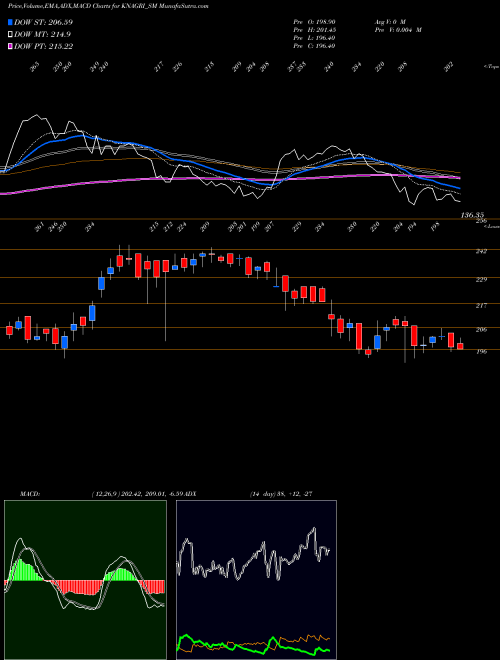The width and height of the screenshot is (500, 660).
Task: Click the 'Pre C: 196.40' value
Action: pyautogui.click(x=314, y=46)
